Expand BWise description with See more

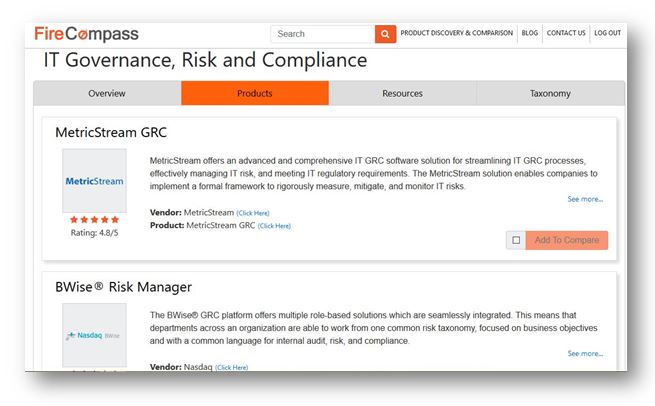[585, 353]
